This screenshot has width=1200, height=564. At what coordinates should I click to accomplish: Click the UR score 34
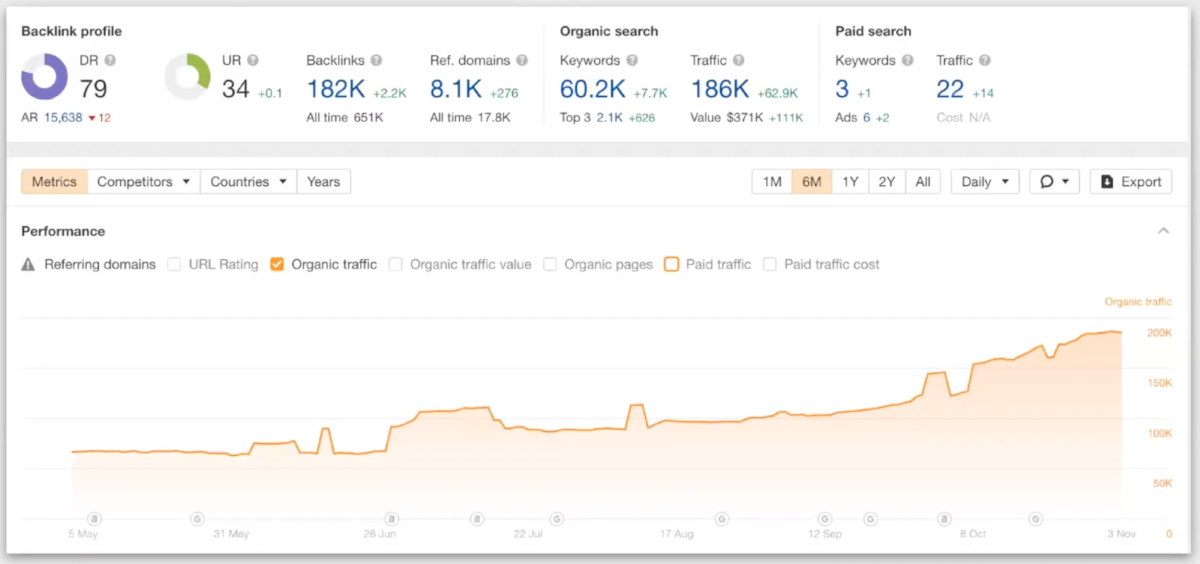pos(236,89)
